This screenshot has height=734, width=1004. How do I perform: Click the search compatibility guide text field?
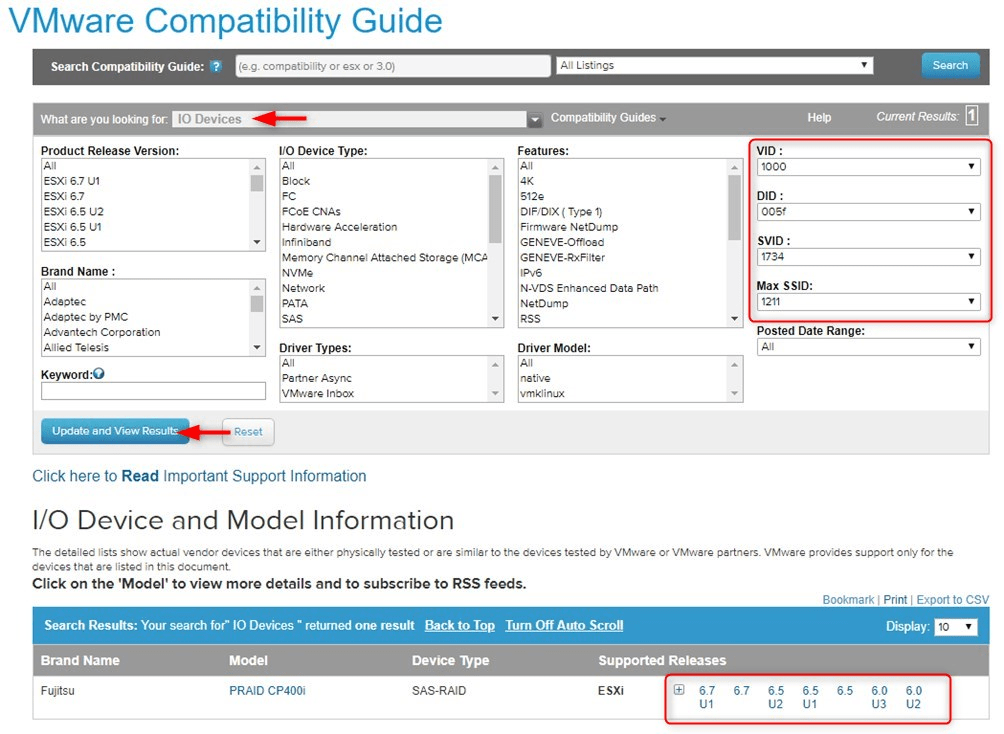click(393, 65)
